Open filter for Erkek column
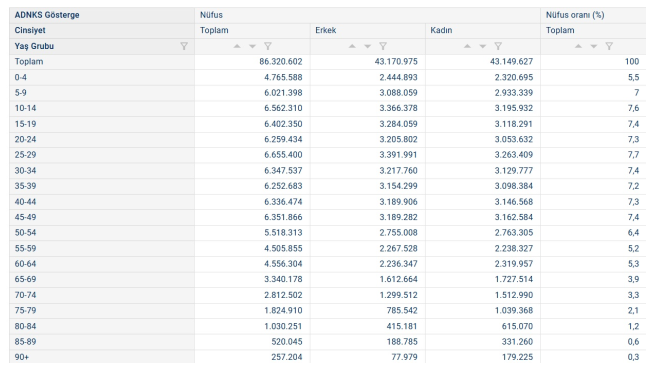Image resolution: width=660 pixels, height=381 pixels. coord(383,46)
